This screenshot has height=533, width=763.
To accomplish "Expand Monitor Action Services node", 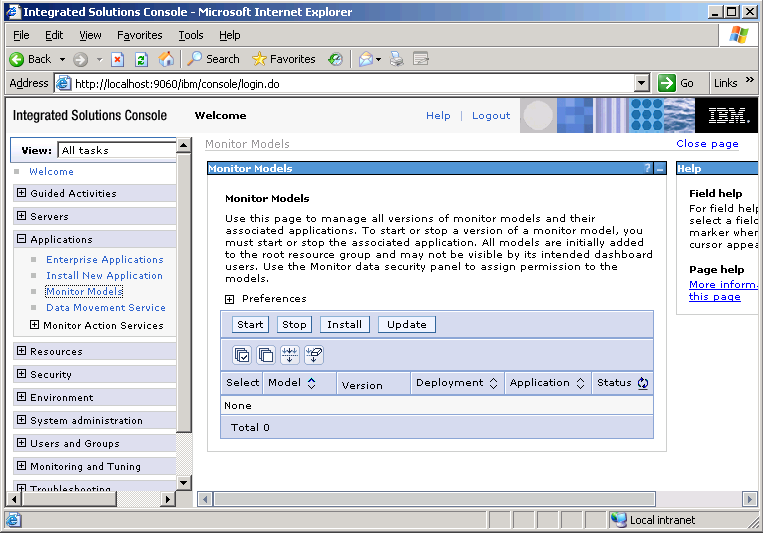I will pyautogui.click(x=35, y=325).
